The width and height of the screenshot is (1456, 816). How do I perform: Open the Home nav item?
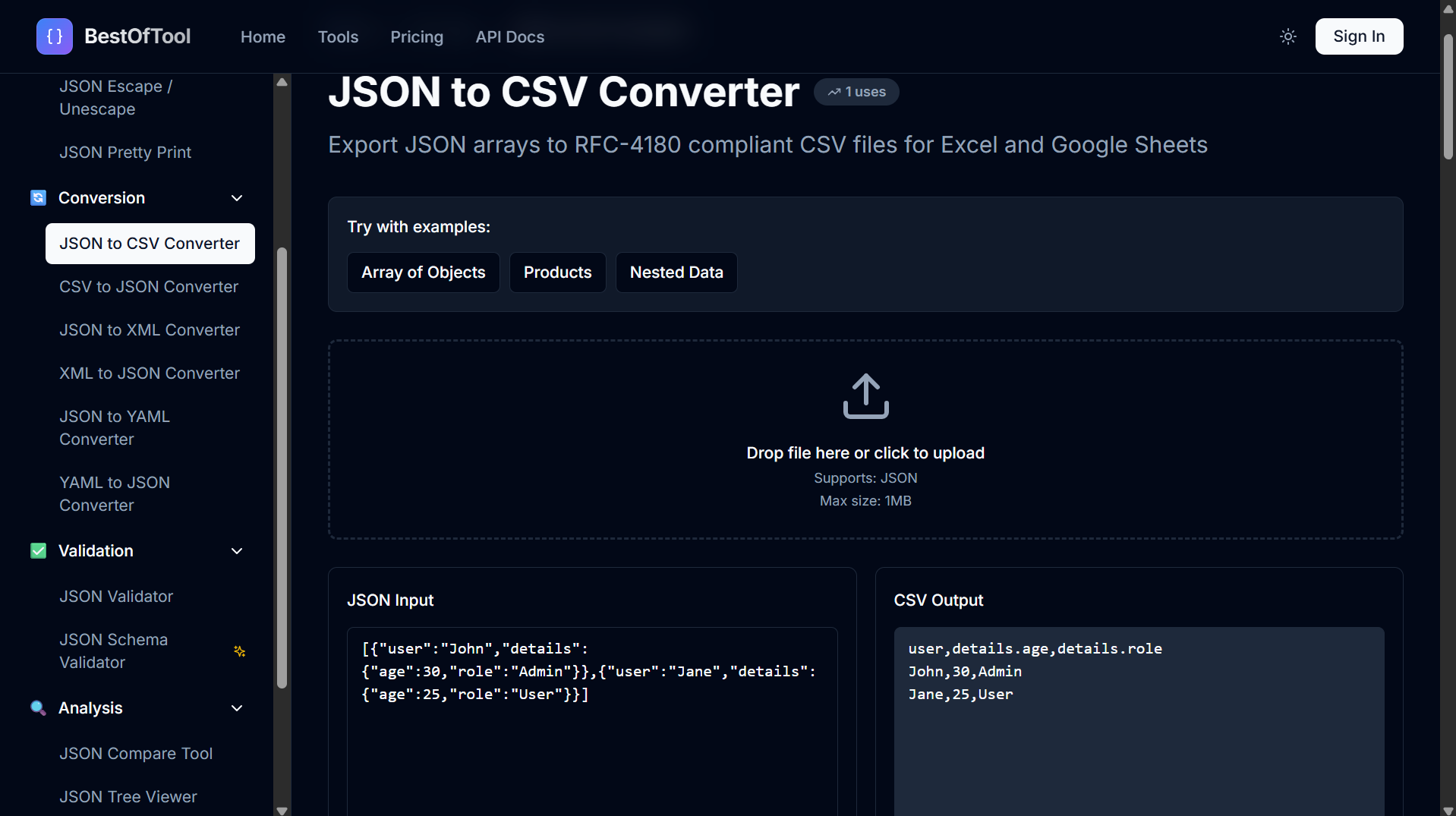pyautogui.click(x=263, y=36)
